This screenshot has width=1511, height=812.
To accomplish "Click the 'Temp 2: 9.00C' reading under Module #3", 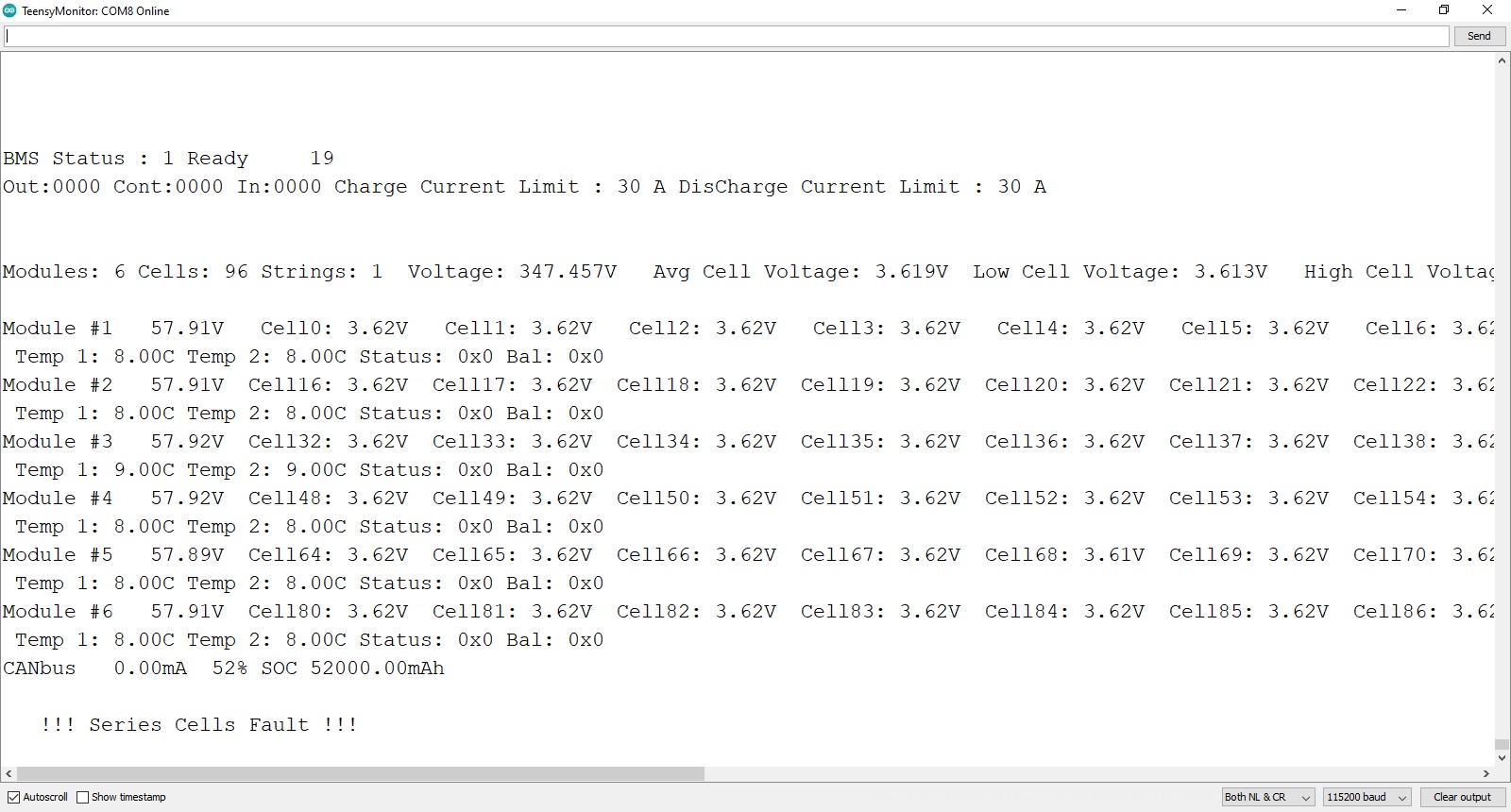I will (x=266, y=470).
